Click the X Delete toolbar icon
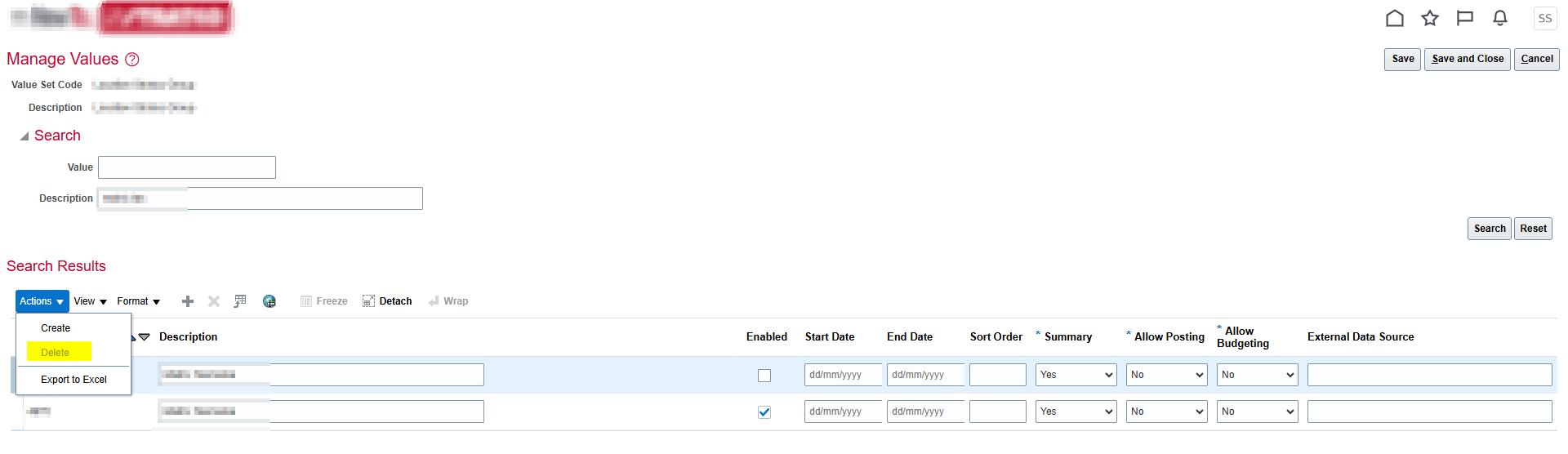 tap(214, 301)
